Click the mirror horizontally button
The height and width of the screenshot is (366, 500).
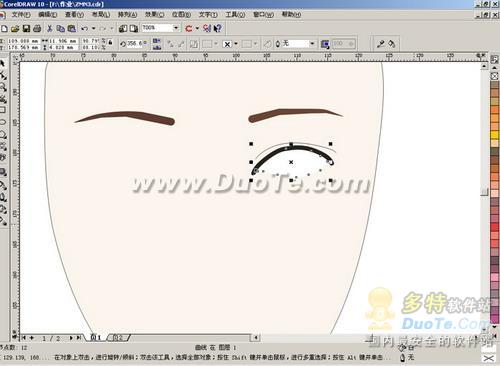point(157,41)
